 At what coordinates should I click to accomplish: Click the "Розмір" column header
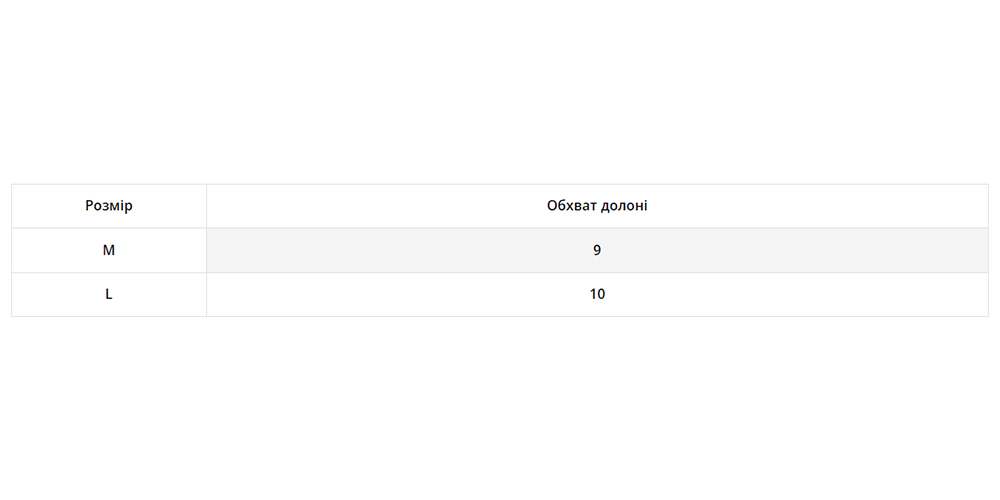pyautogui.click(x=109, y=206)
